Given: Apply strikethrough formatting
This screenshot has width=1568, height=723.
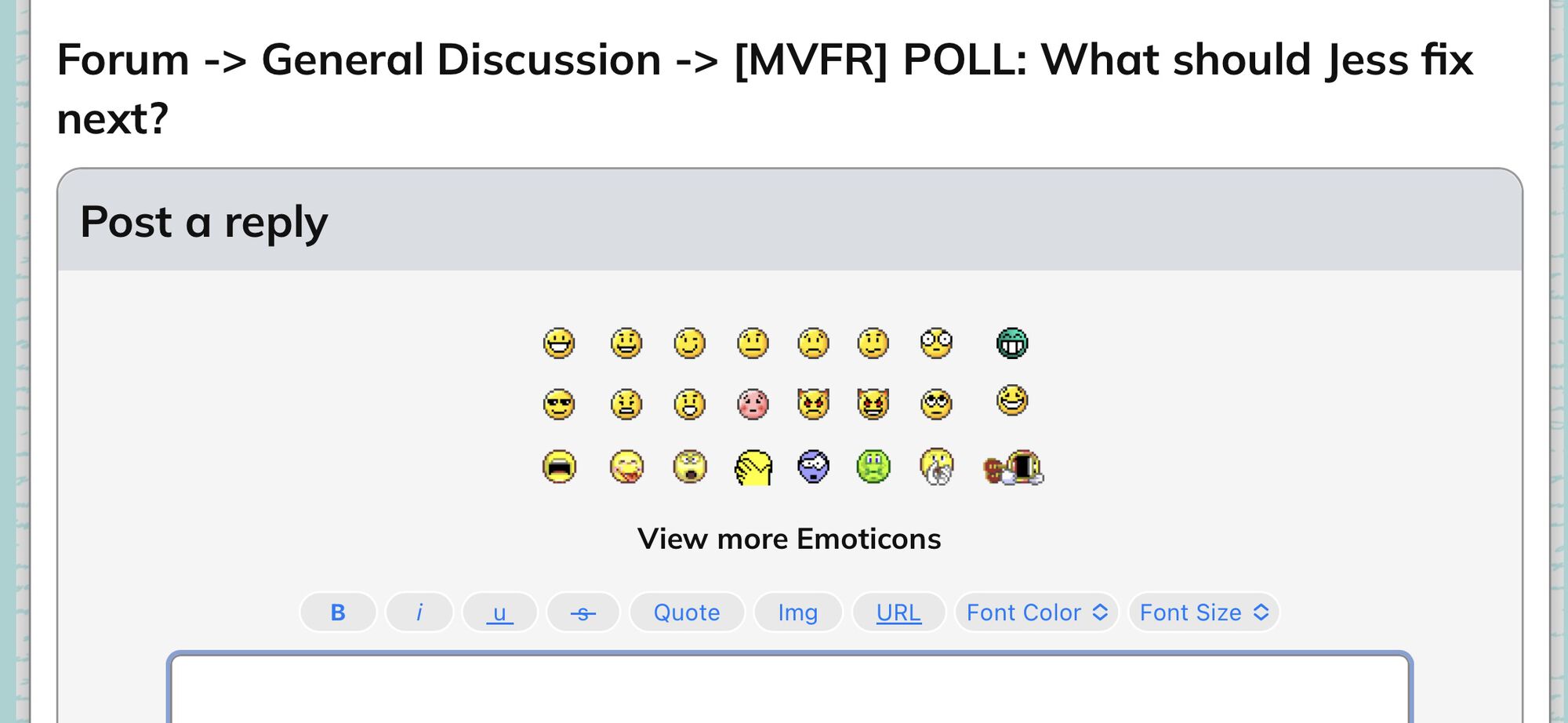Looking at the screenshot, I should (x=583, y=612).
